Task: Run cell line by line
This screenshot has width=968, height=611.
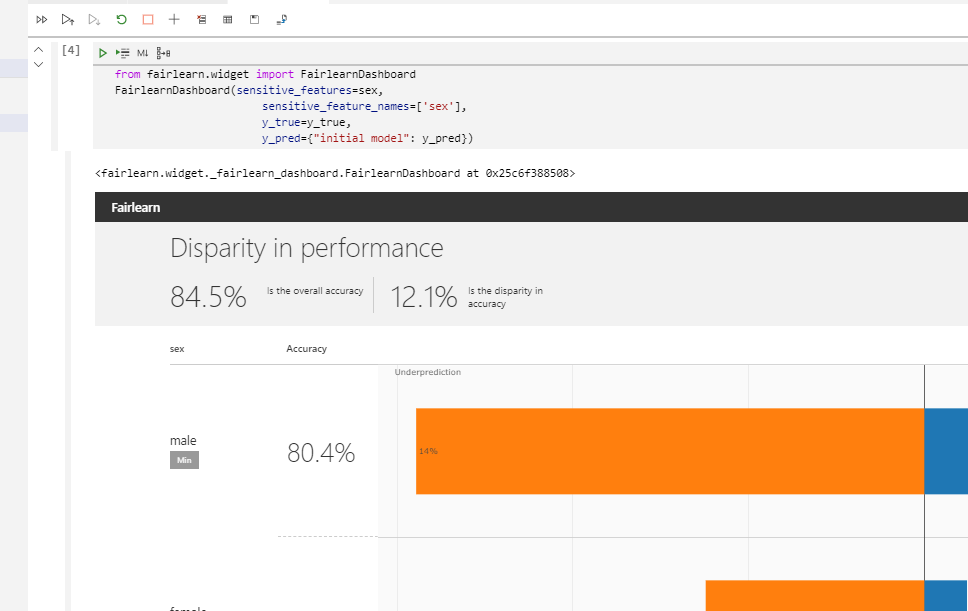Action: [x=122, y=53]
